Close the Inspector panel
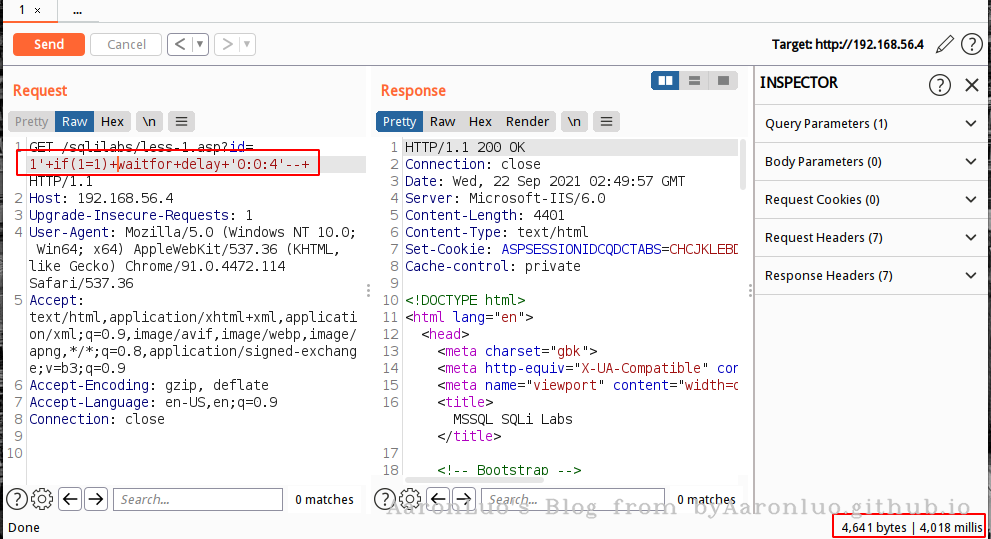Image resolution: width=991 pixels, height=539 pixels. pyautogui.click(x=972, y=85)
